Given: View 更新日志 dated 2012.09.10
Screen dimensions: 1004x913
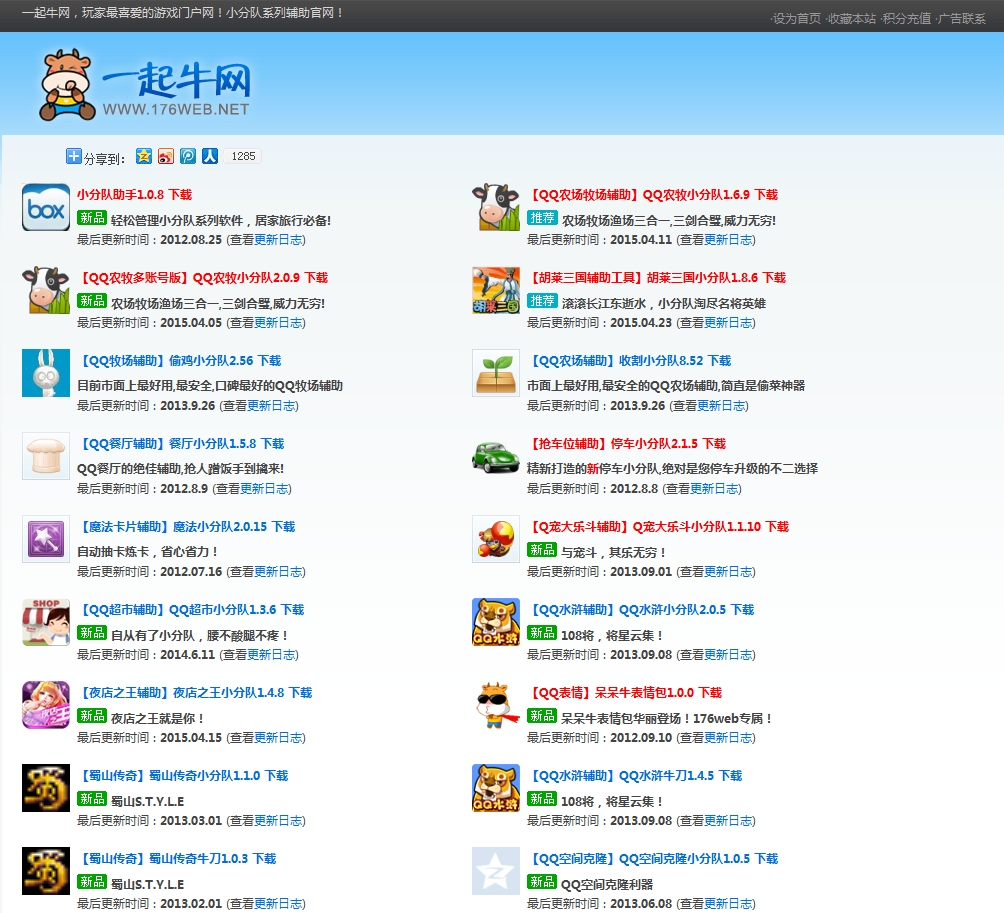Looking at the screenshot, I should click(728, 738).
